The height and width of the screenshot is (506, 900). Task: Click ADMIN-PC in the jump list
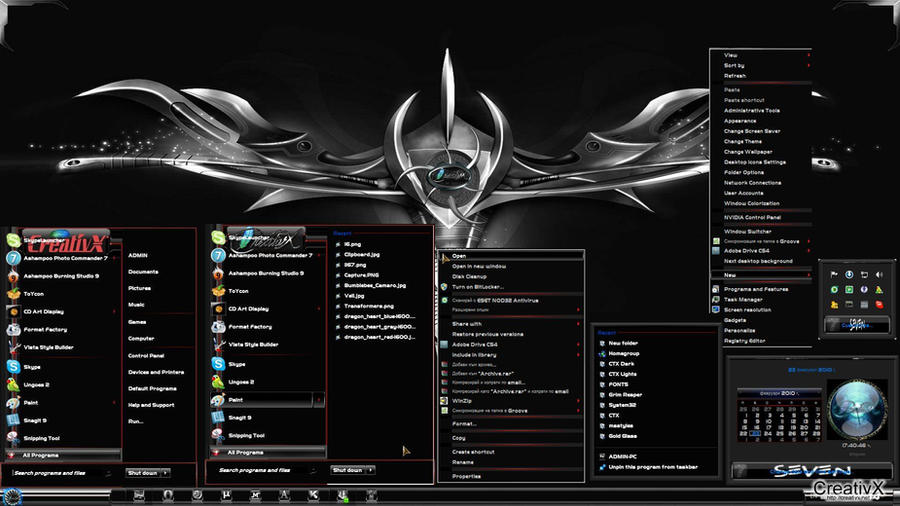click(x=622, y=457)
